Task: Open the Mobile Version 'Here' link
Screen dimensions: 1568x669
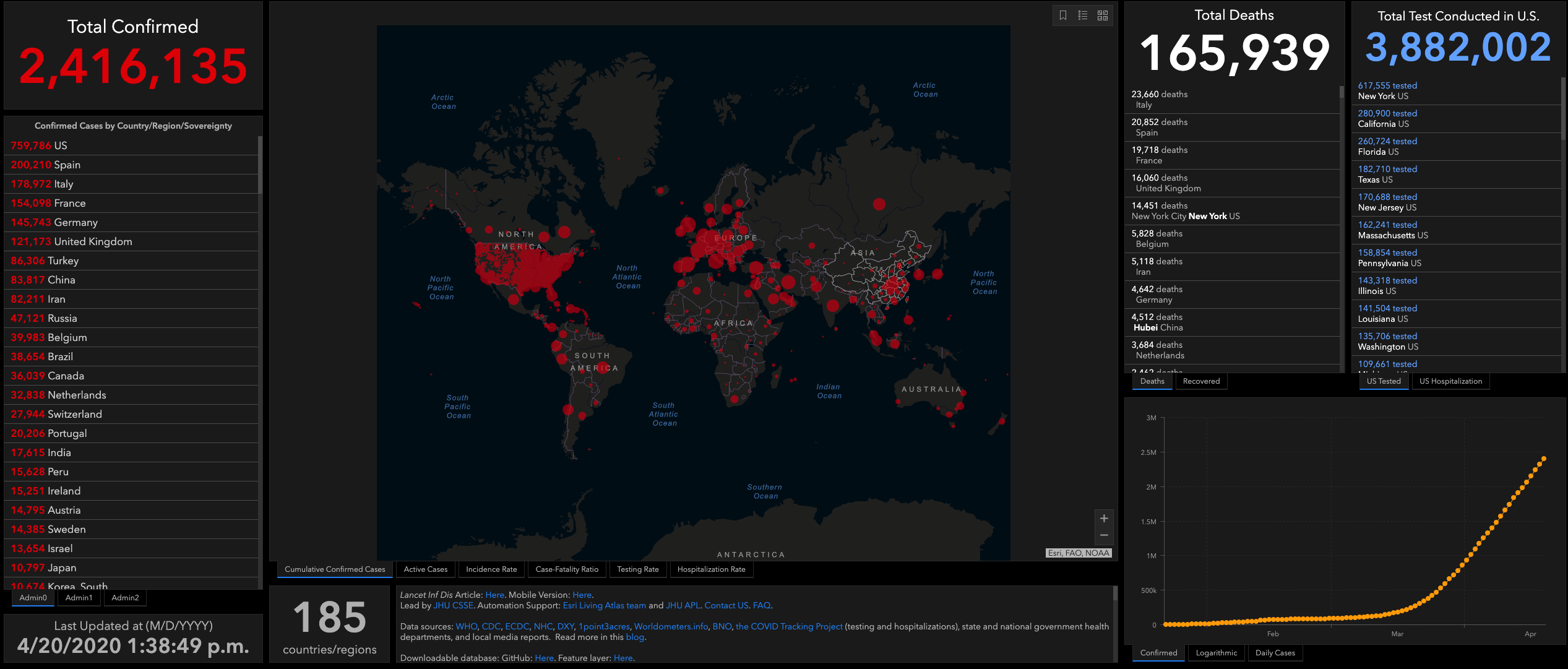Action: [582, 595]
